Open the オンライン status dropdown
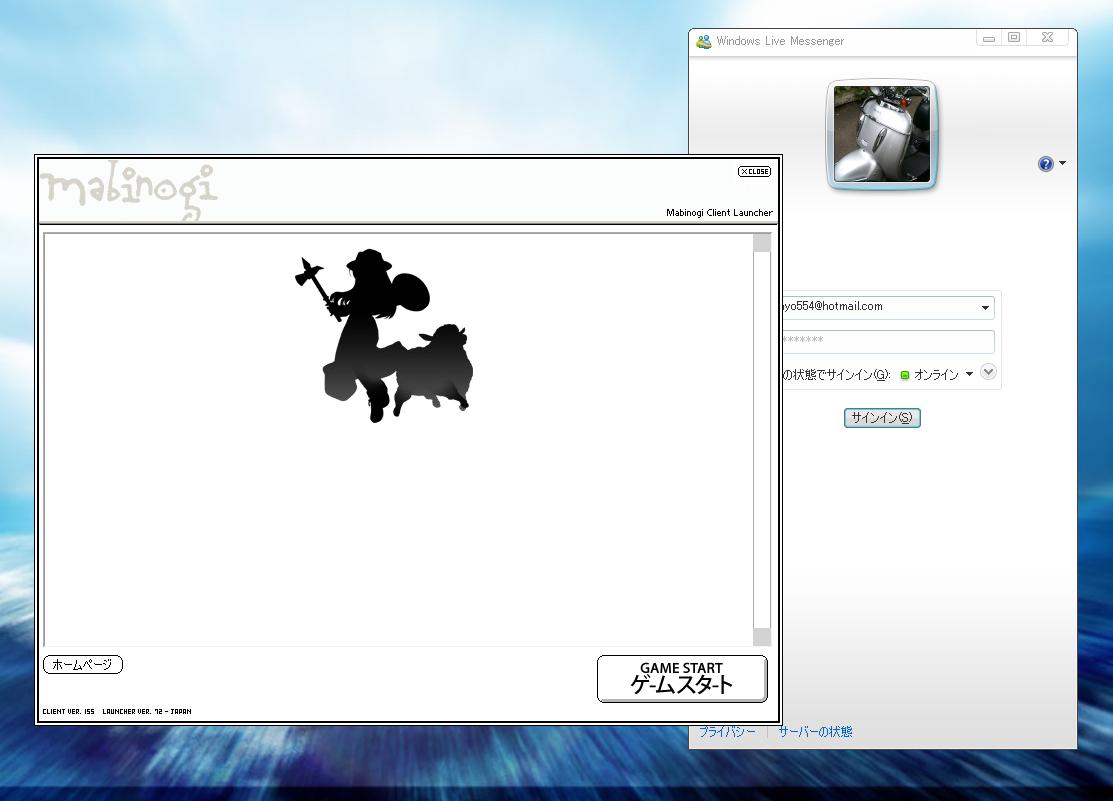 pos(936,375)
